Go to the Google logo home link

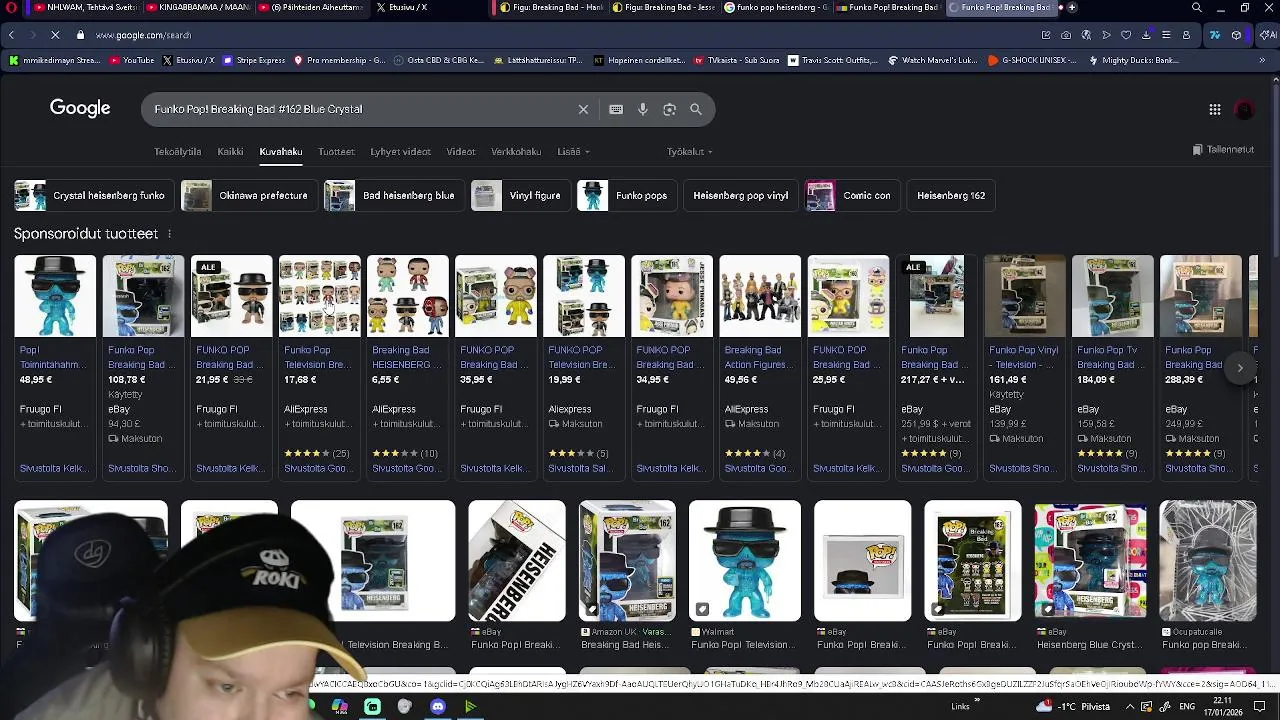click(80, 108)
